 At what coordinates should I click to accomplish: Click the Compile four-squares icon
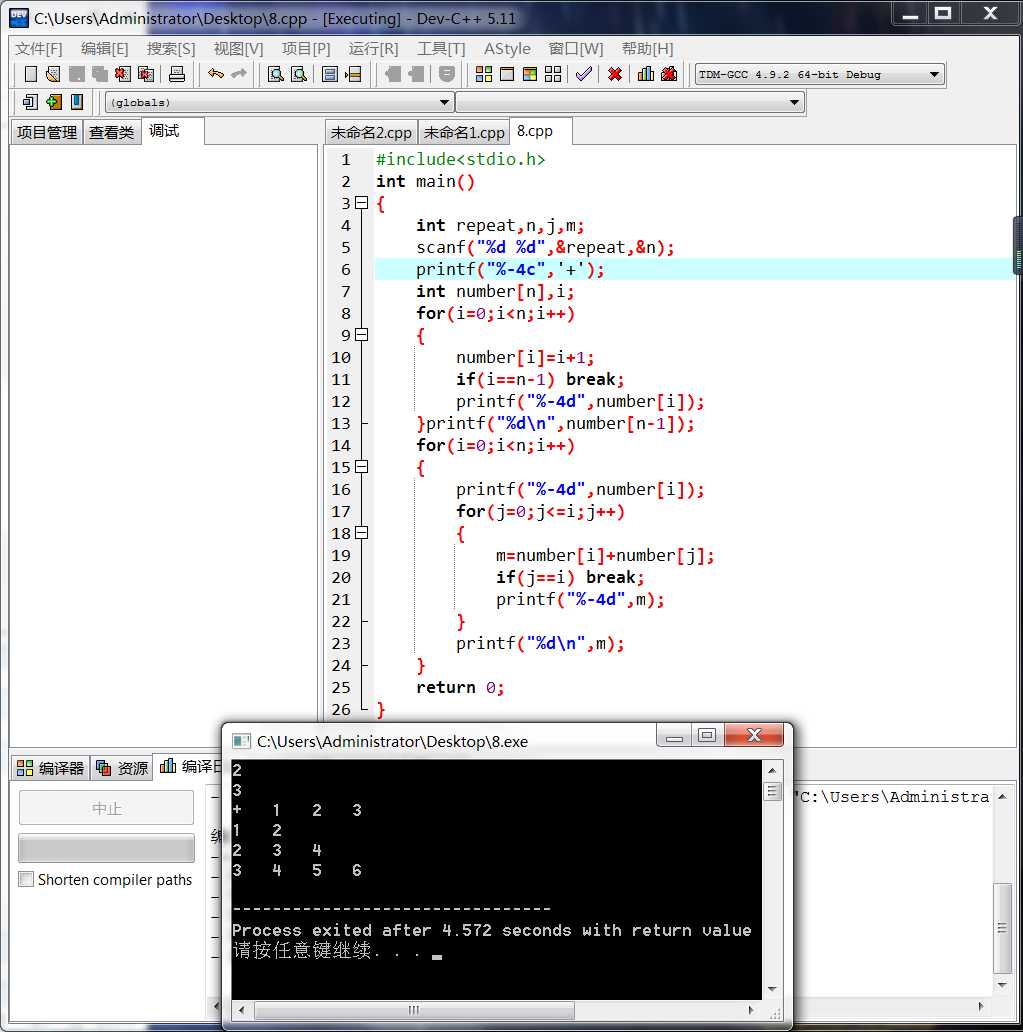point(484,74)
